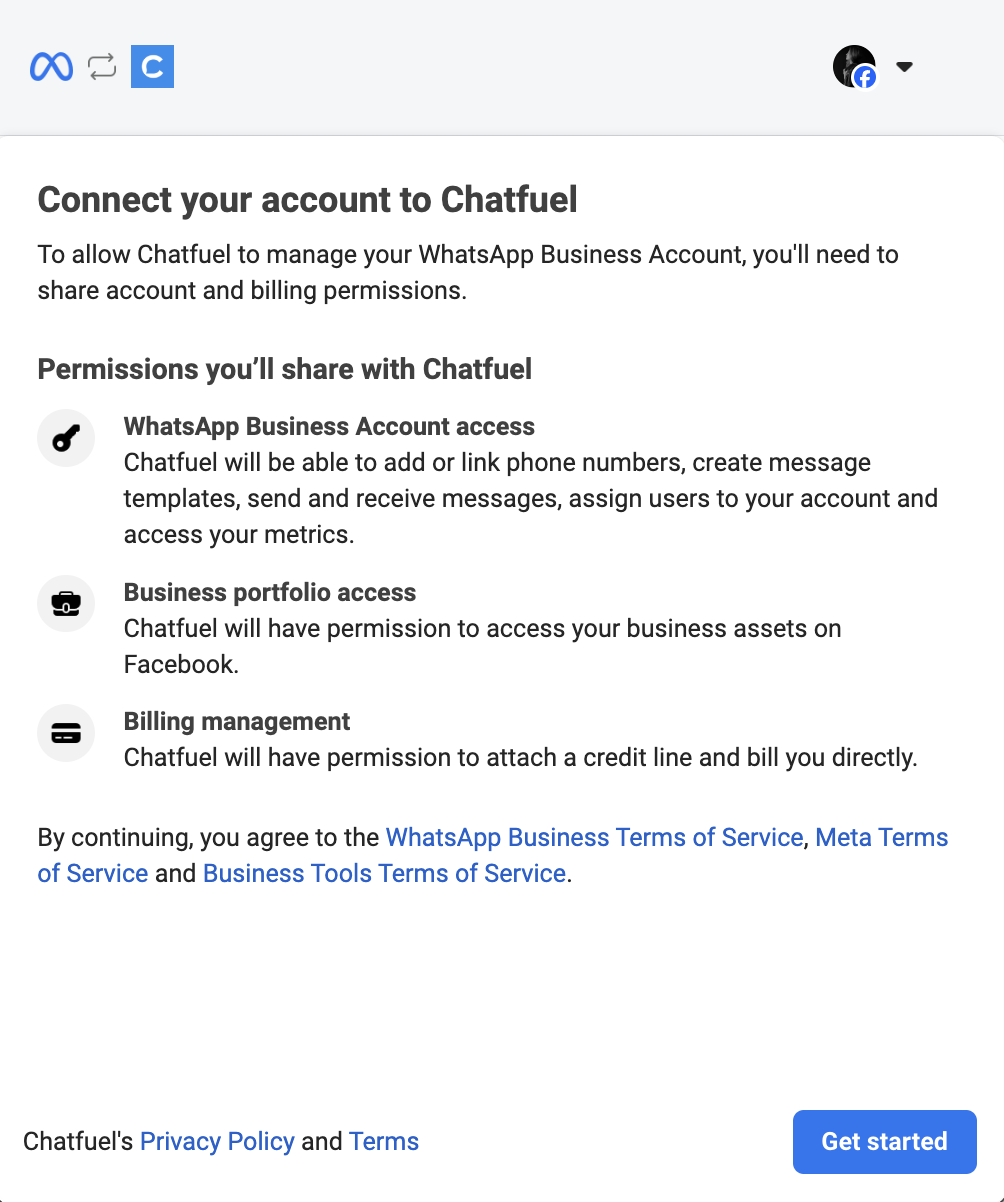The width and height of the screenshot is (1004, 1202).
Task: Open Chatfuel's Terms link beside Privacy Policy
Action: (384, 1141)
